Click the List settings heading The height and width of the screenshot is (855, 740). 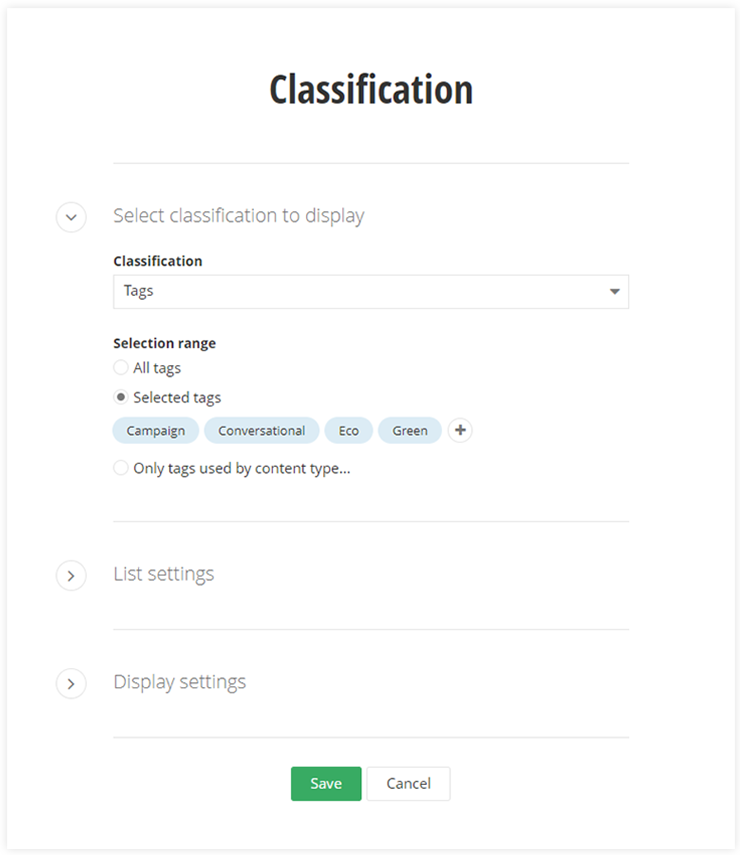click(x=164, y=574)
